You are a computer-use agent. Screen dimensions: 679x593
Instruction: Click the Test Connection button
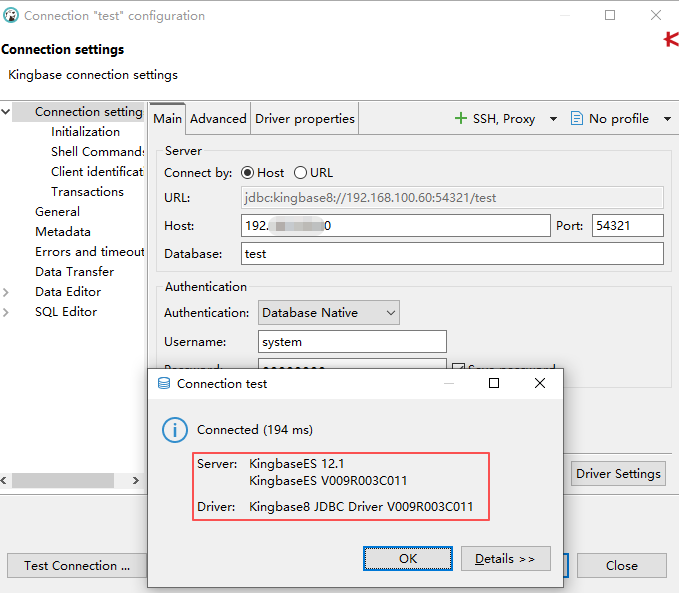coord(77,566)
